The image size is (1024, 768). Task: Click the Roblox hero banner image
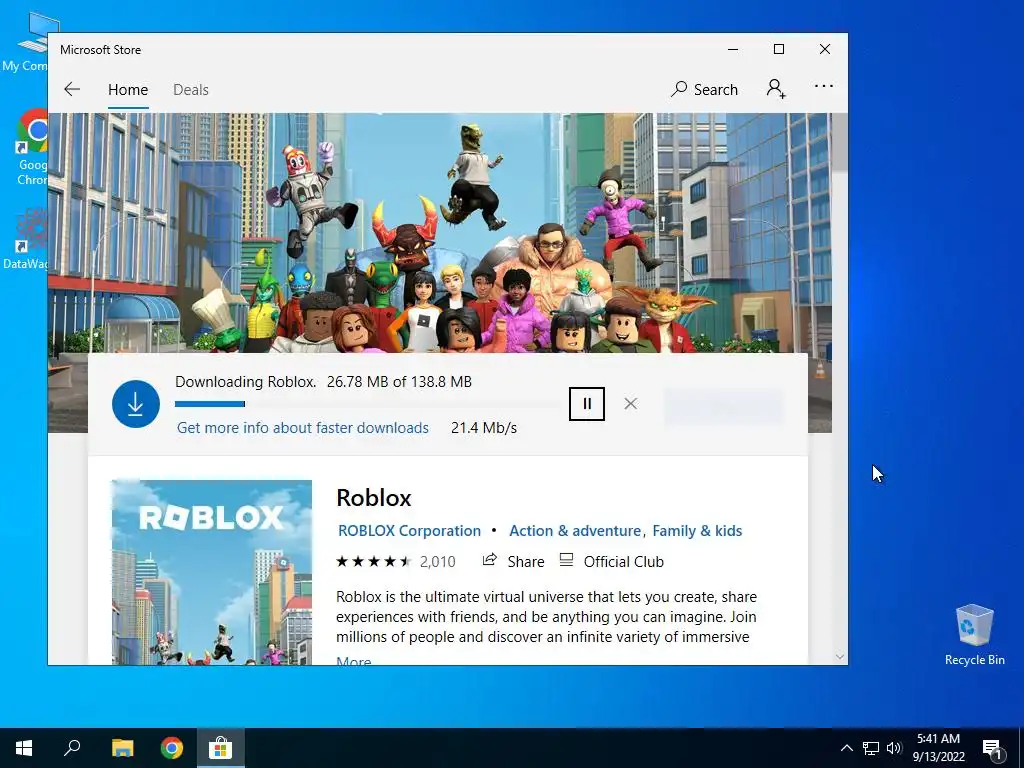coord(440,233)
